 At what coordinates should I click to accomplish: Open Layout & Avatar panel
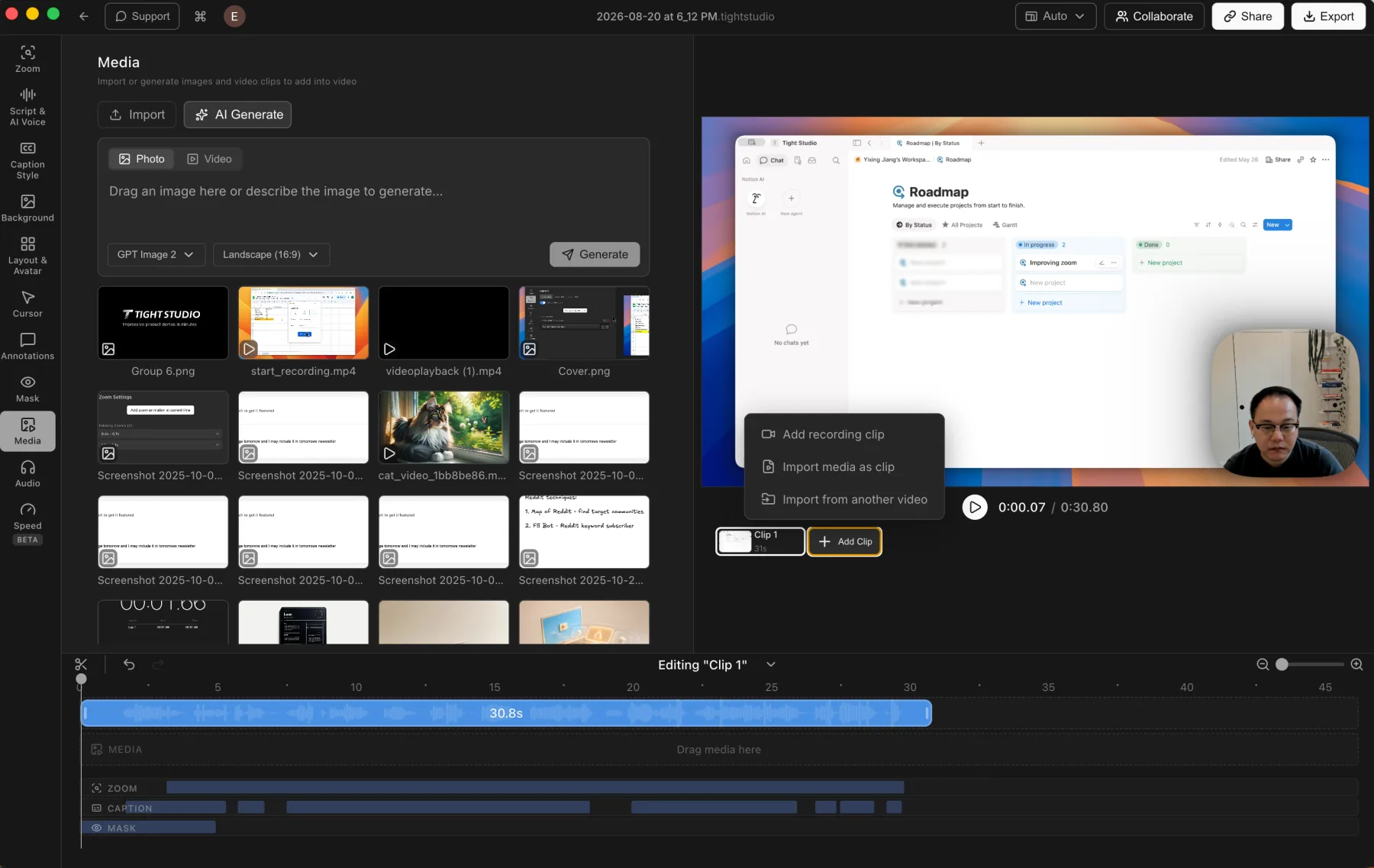[27, 255]
